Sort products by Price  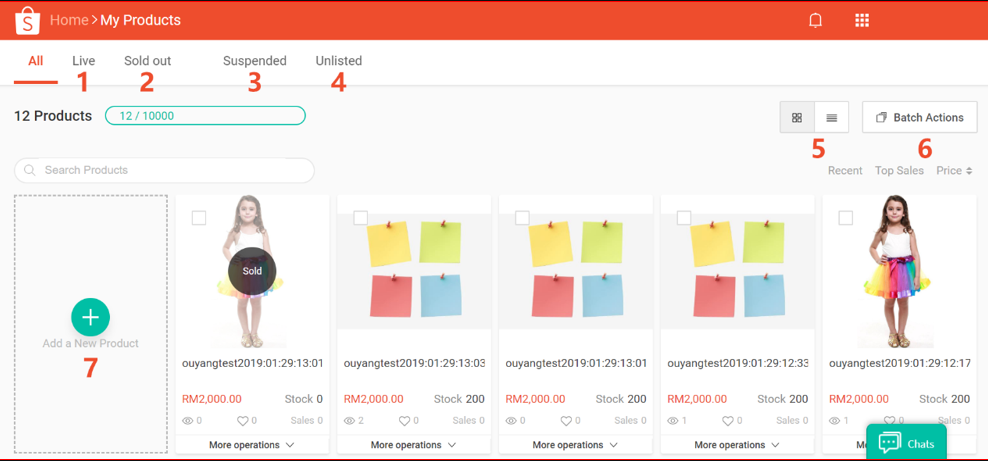(x=954, y=171)
